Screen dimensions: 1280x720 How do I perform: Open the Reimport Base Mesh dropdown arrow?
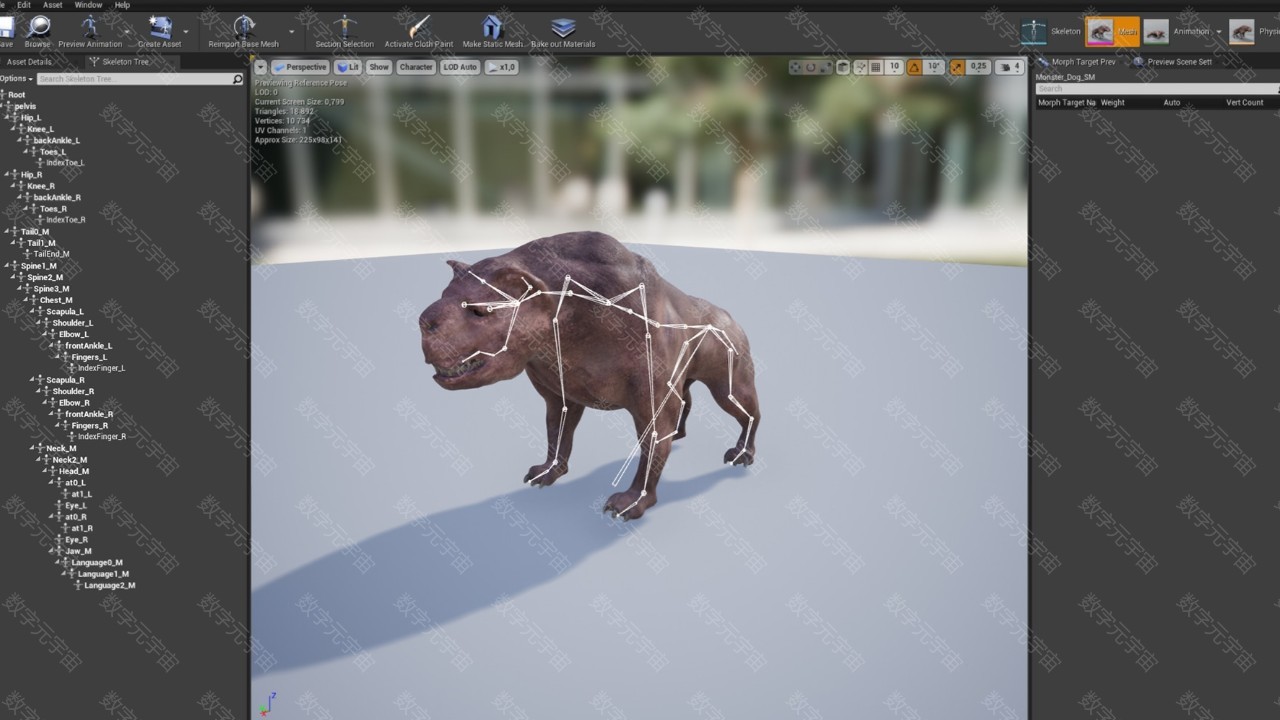pos(291,32)
